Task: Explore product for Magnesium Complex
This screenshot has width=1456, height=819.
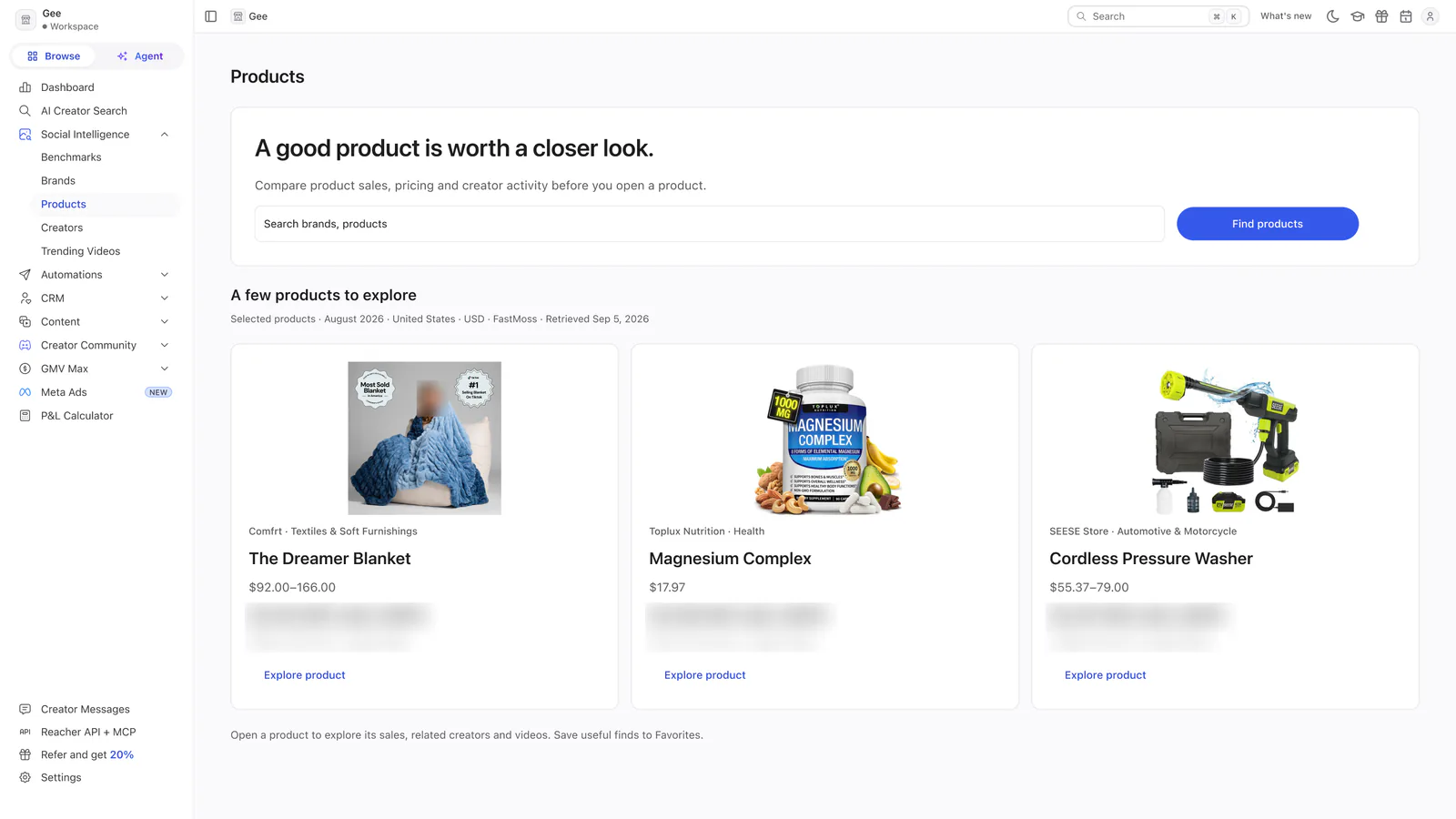Action: [705, 675]
